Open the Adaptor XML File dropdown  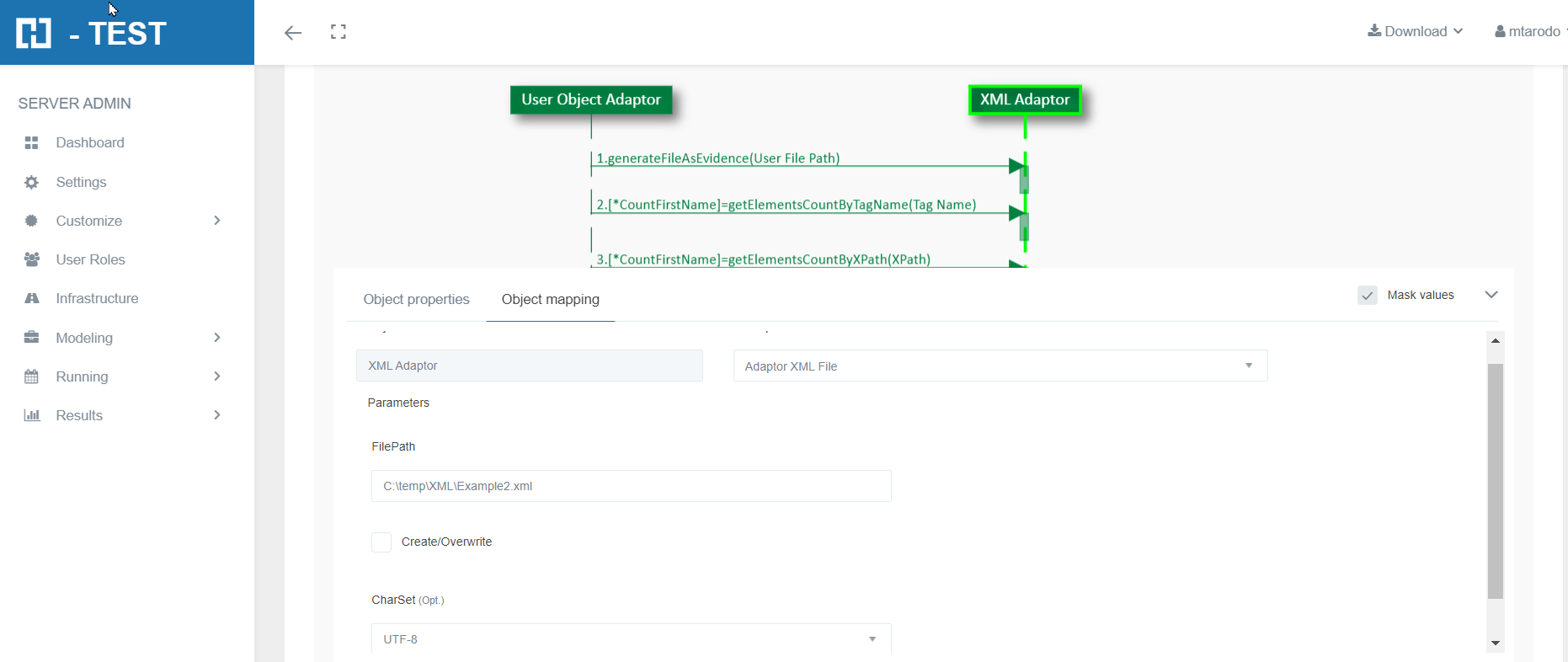(1000, 366)
